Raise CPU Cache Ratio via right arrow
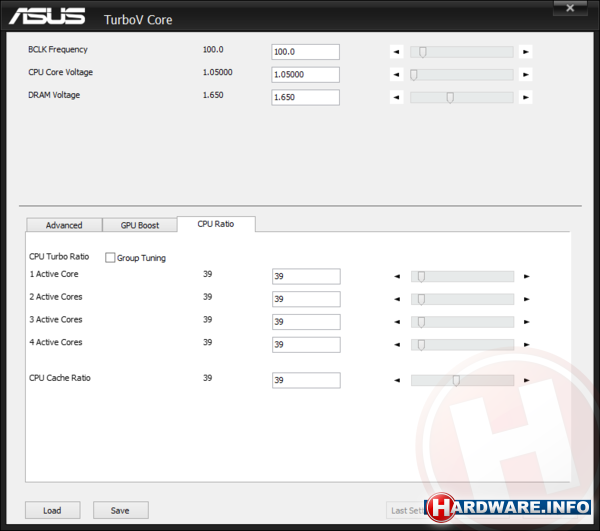600x531 pixels. (527, 380)
